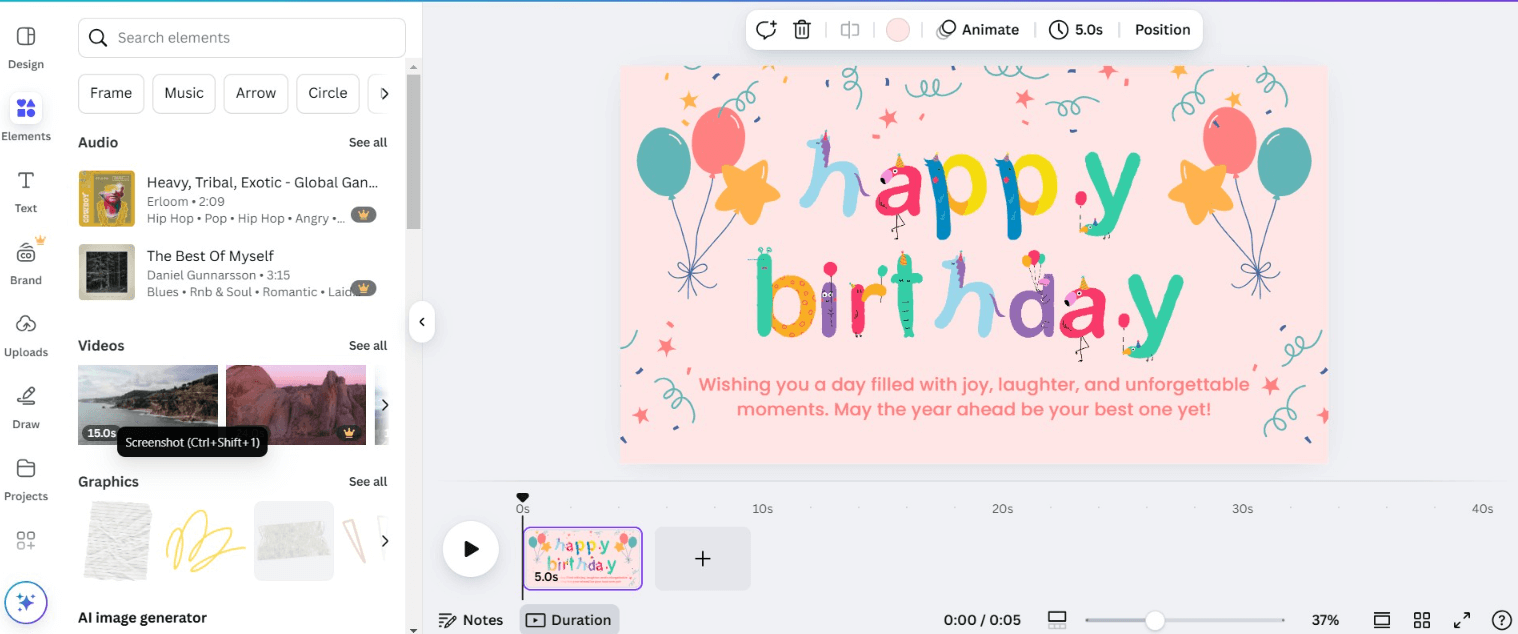Open the Uploads section
Image resolution: width=1518 pixels, height=634 pixels.
pyautogui.click(x=26, y=333)
